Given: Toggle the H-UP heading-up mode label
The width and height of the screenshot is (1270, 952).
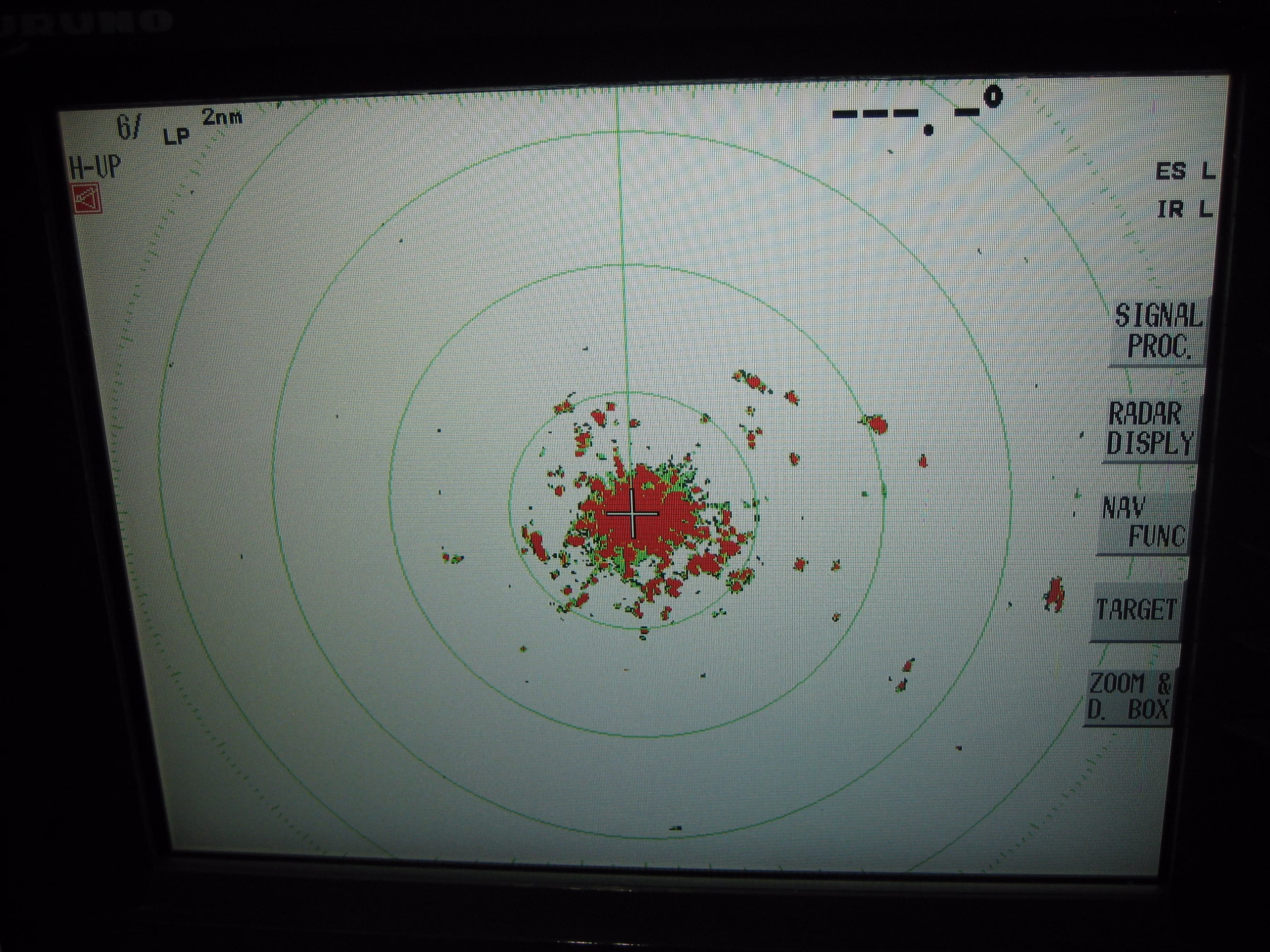Looking at the screenshot, I should (95, 168).
